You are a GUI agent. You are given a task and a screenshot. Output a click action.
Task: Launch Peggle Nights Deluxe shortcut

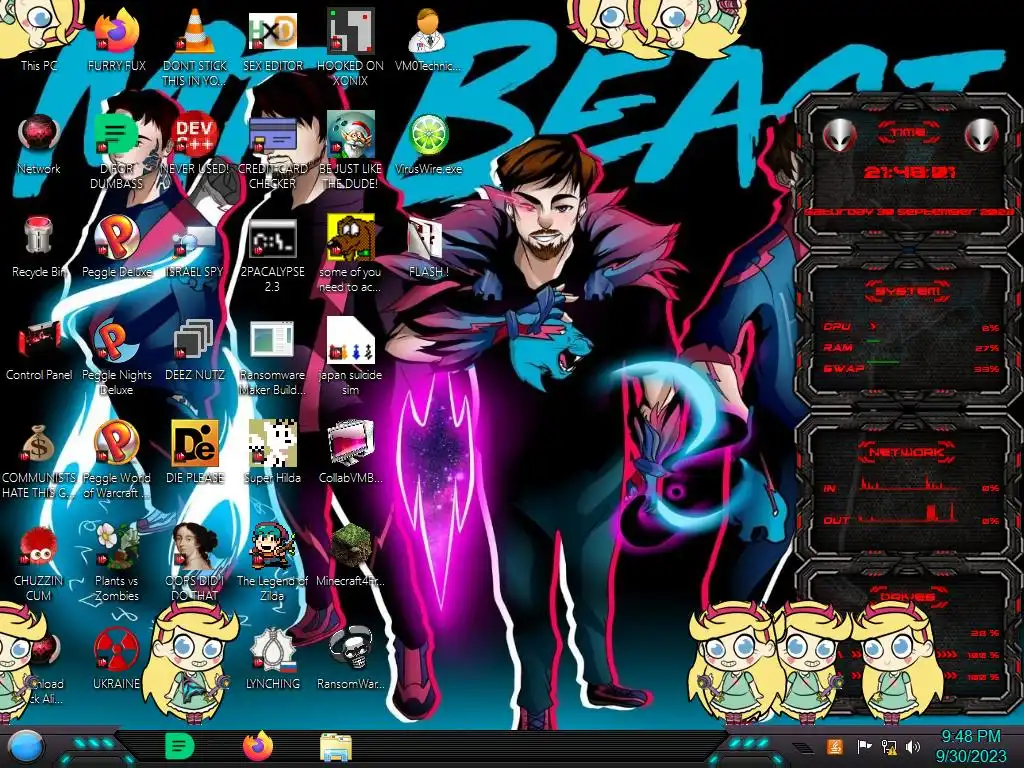click(116, 357)
